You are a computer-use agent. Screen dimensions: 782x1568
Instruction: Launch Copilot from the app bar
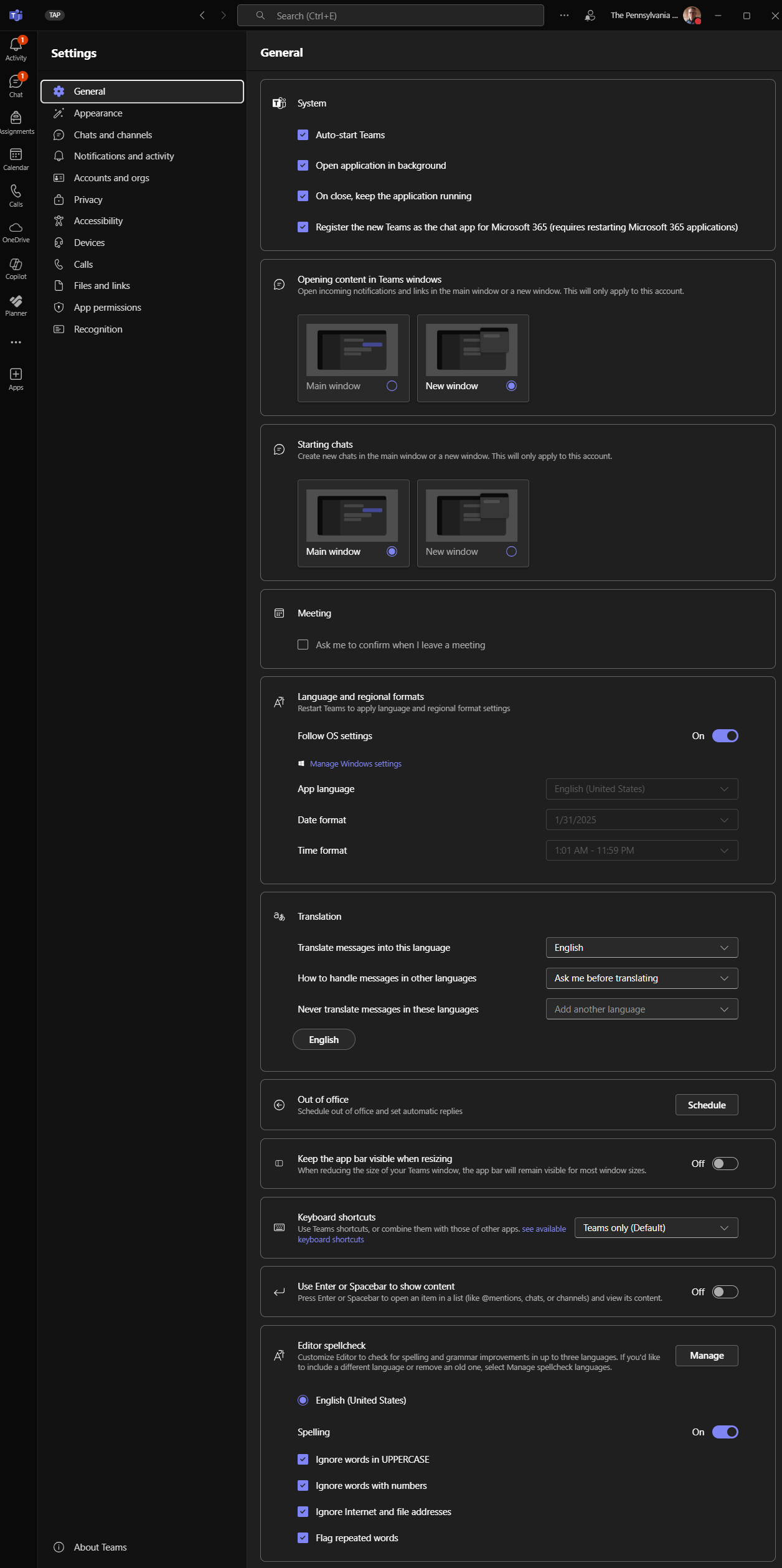click(16, 269)
